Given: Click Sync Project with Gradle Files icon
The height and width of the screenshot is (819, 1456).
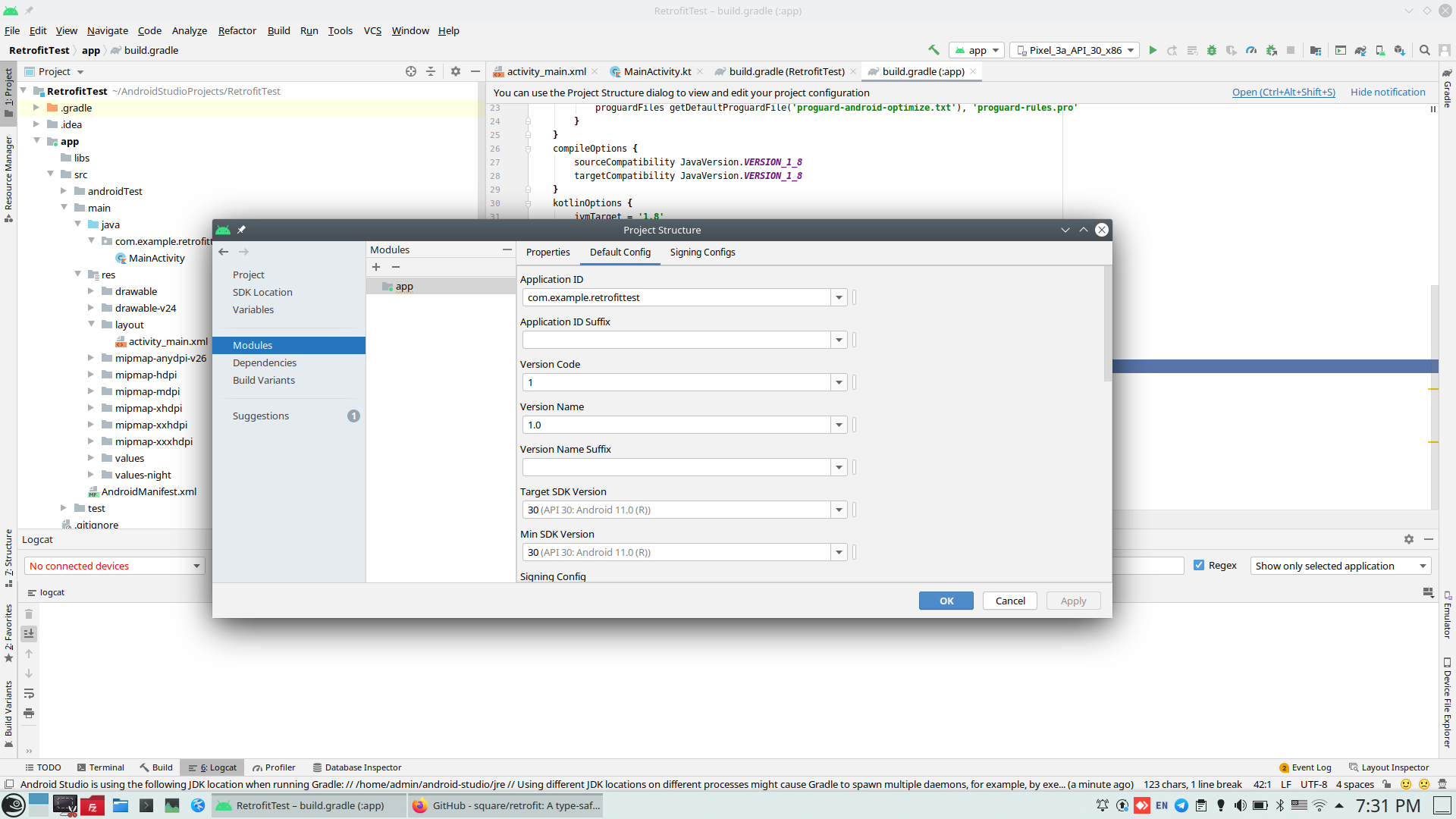Looking at the screenshot, I should tap(1360, 50).
